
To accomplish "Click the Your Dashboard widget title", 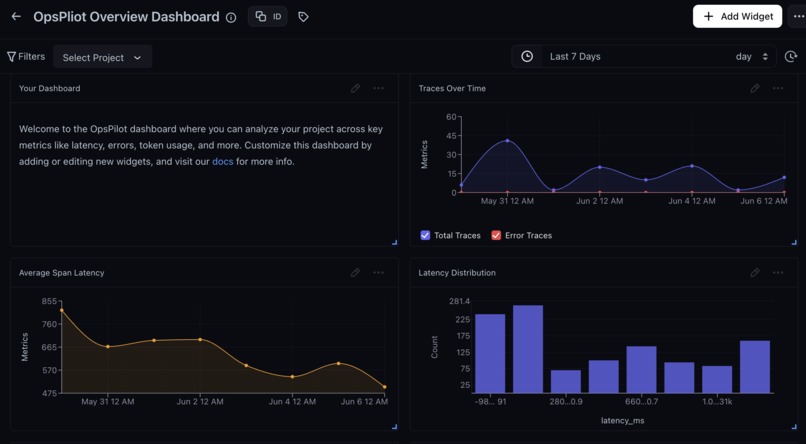I will point(49,88).
